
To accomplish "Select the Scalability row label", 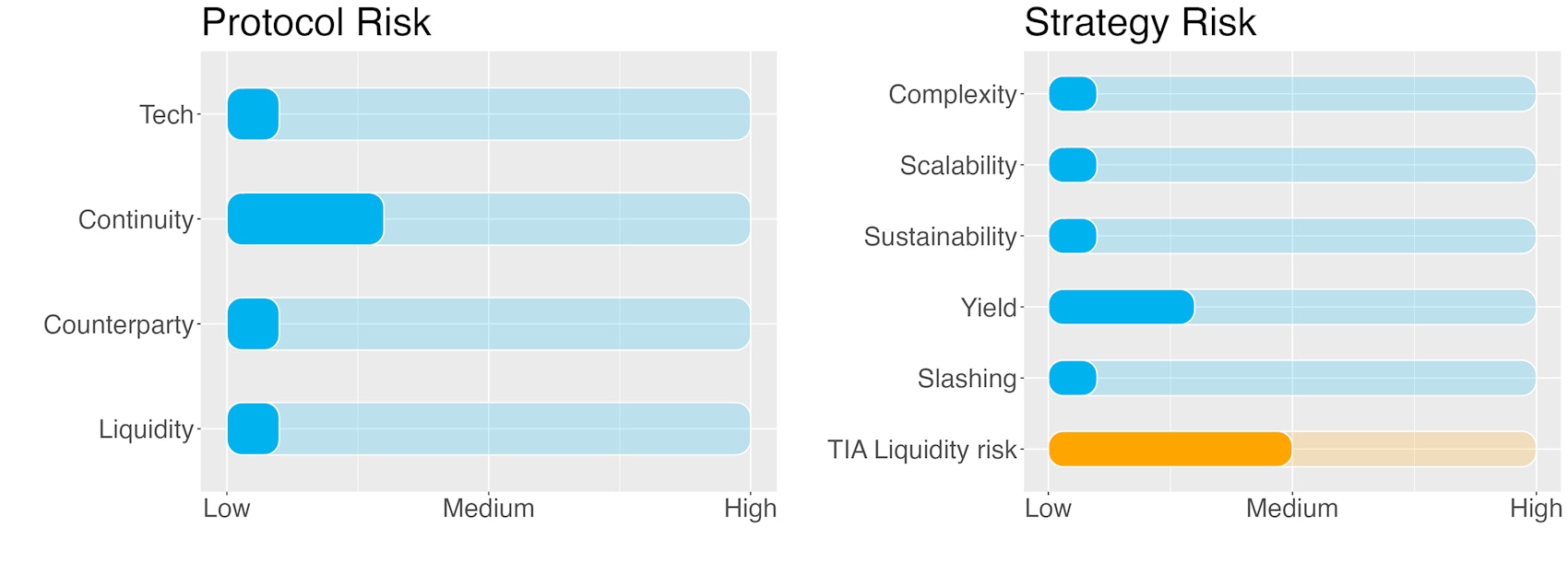I will tap(957, 166).
